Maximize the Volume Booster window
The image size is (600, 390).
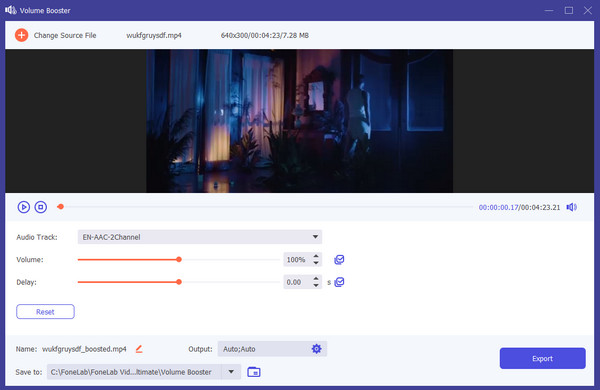(569, 10)
